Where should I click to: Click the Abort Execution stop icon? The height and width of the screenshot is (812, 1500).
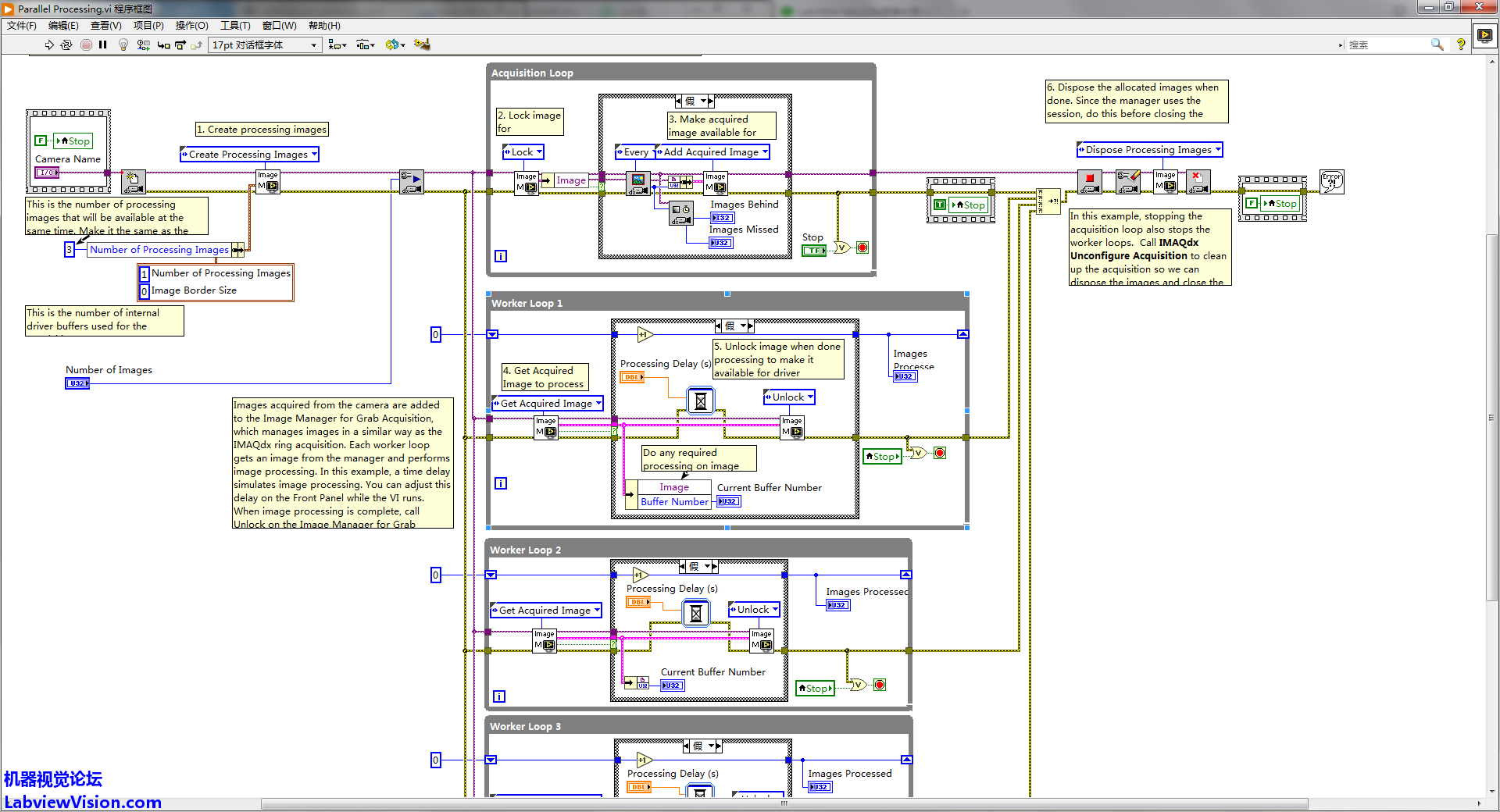[86, 45]
